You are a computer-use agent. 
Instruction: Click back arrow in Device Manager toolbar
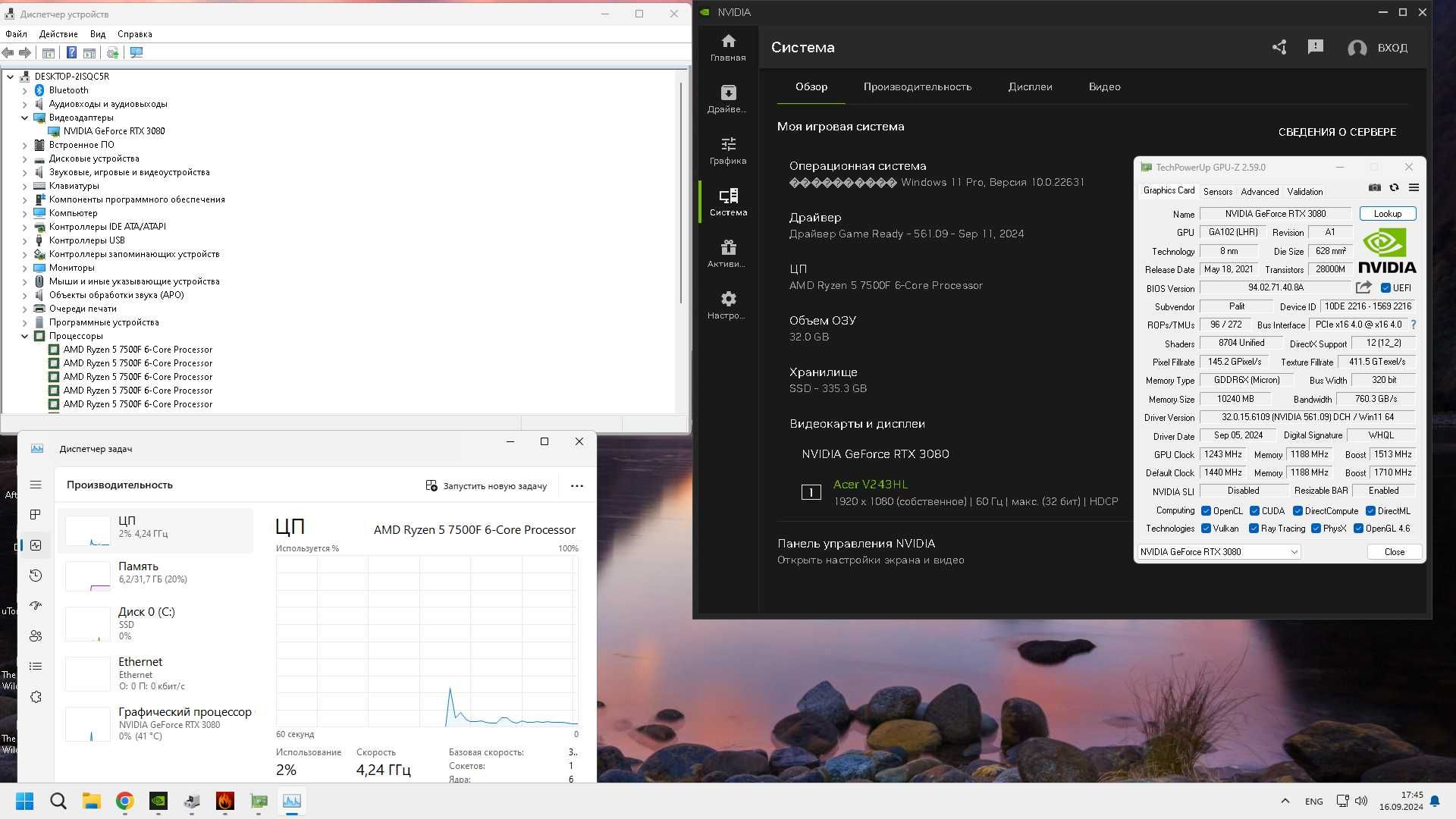(8, 52)
